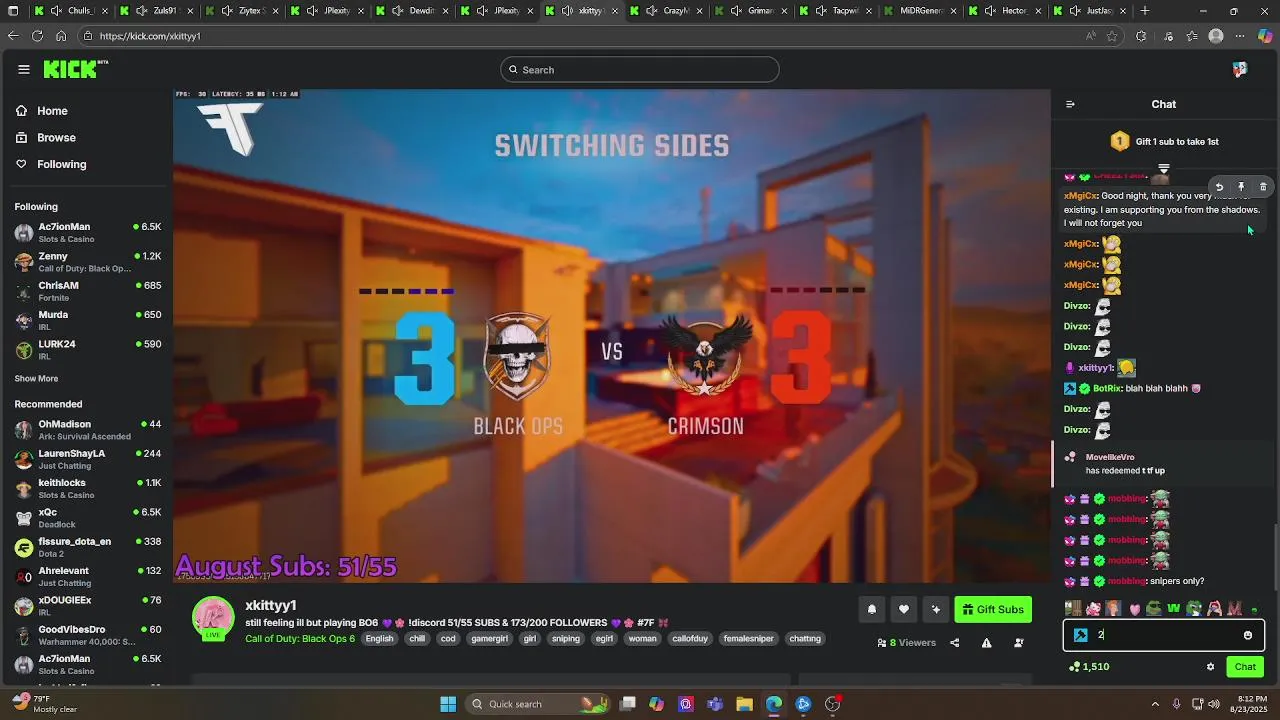Click the search magnifier icon
This screenshot has height=720, width=1280.
(513, 70)
